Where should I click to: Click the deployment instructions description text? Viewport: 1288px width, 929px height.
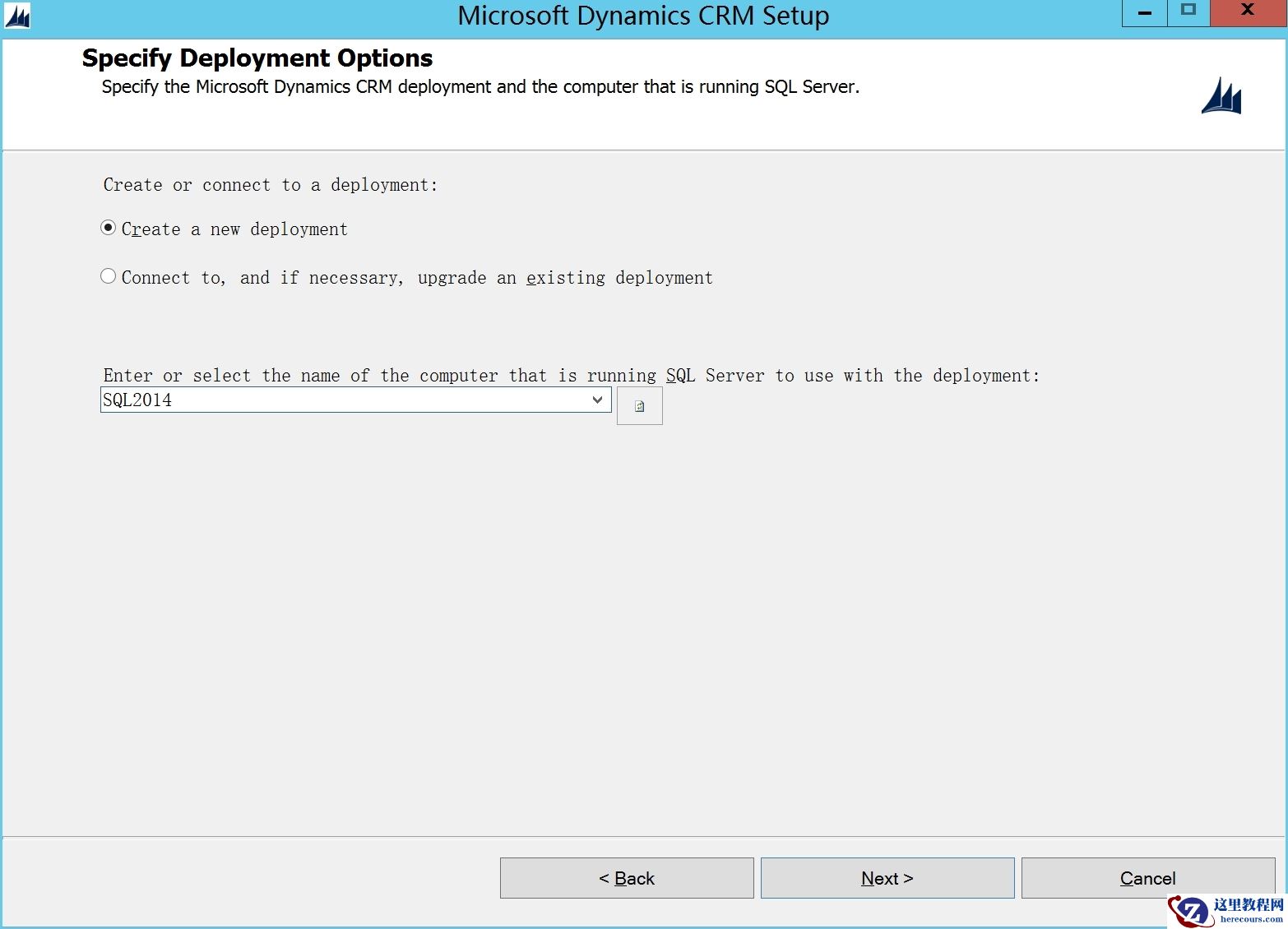[x=480, y=86]
